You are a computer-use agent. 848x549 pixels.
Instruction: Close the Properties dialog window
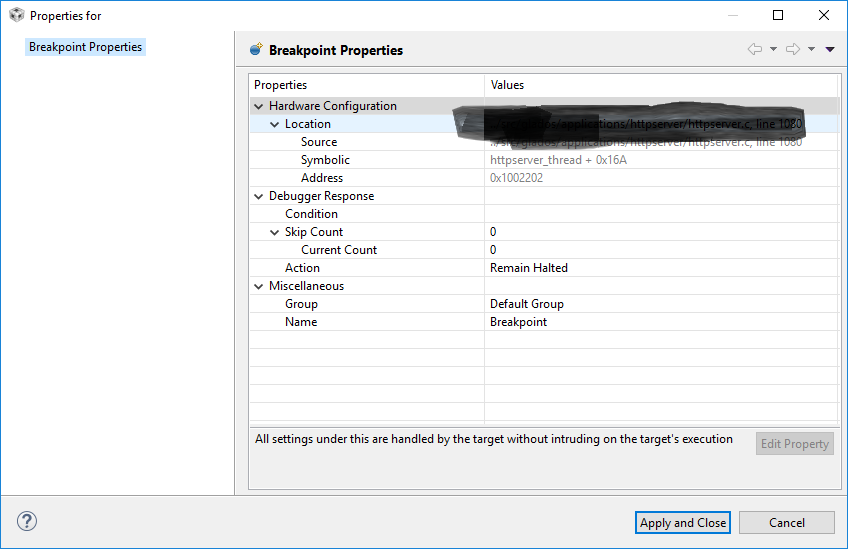click(x=823, y=15)
